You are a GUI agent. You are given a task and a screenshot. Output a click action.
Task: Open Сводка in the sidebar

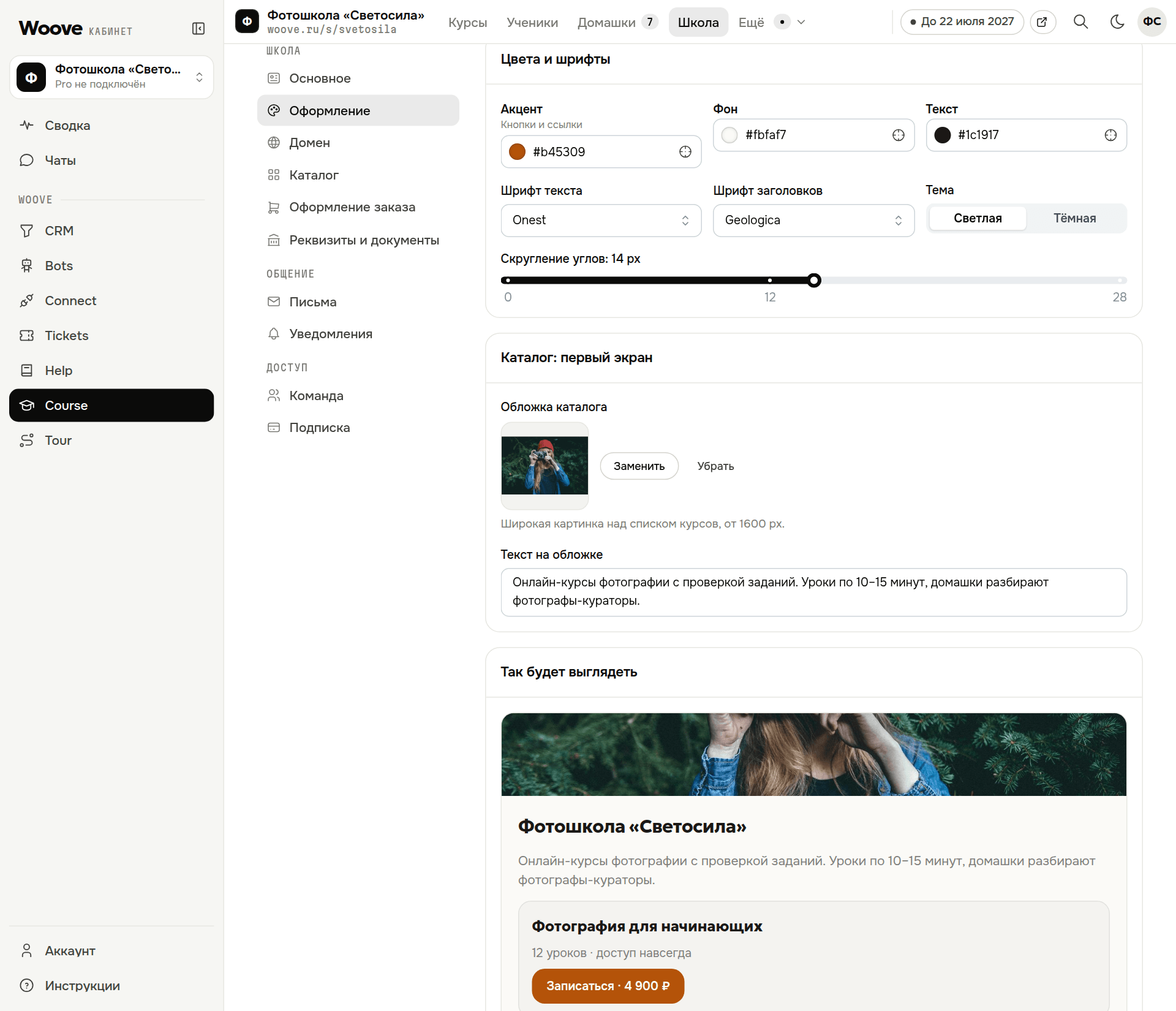coord(111,126)
